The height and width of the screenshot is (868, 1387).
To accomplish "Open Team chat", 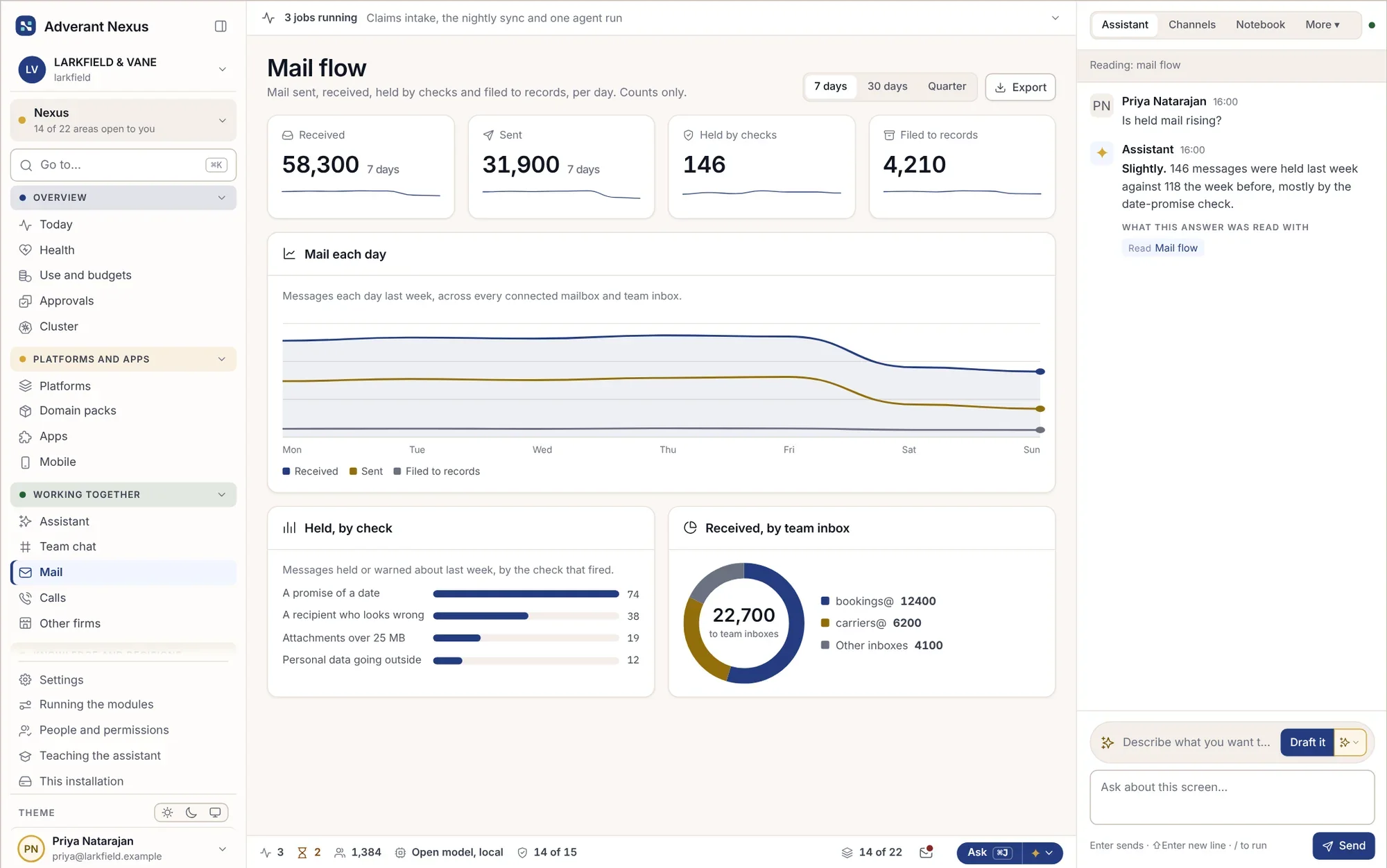I will click(123, 547).
